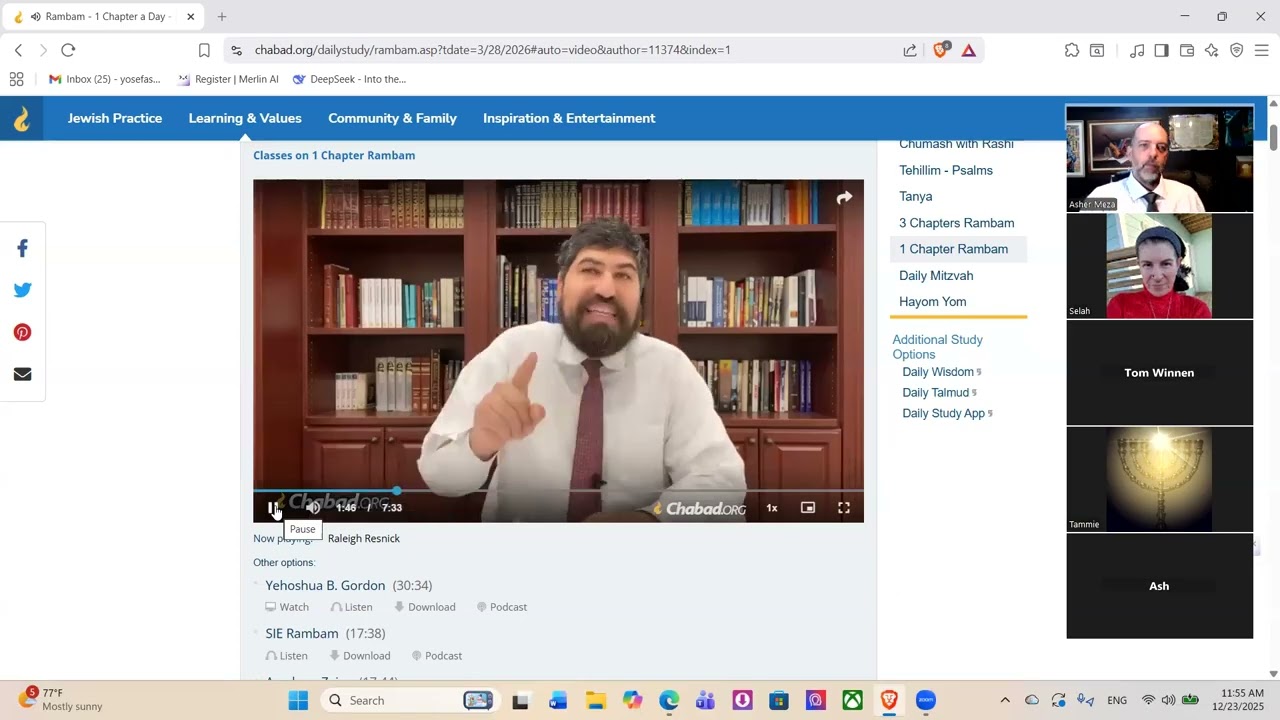Click the Raleigh Resnick now-playing name

[364, 538]
